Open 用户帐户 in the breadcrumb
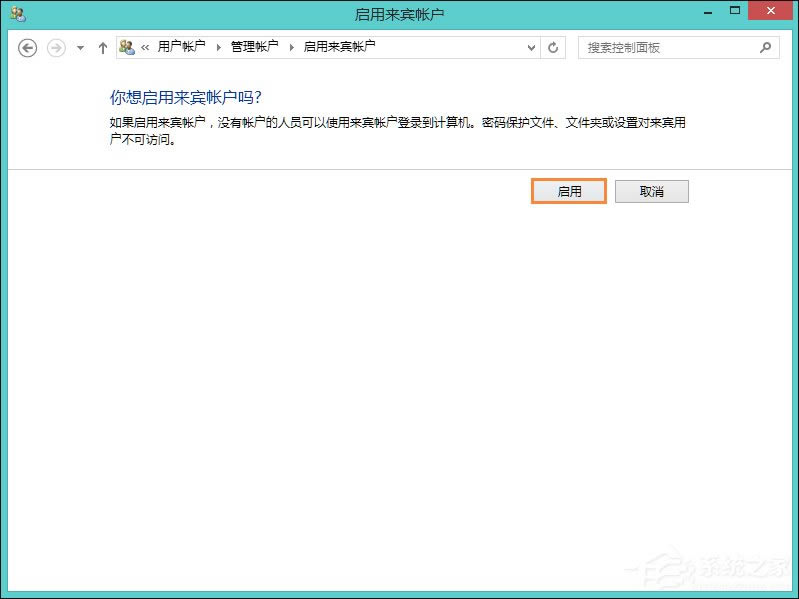 tap(181, 47)
